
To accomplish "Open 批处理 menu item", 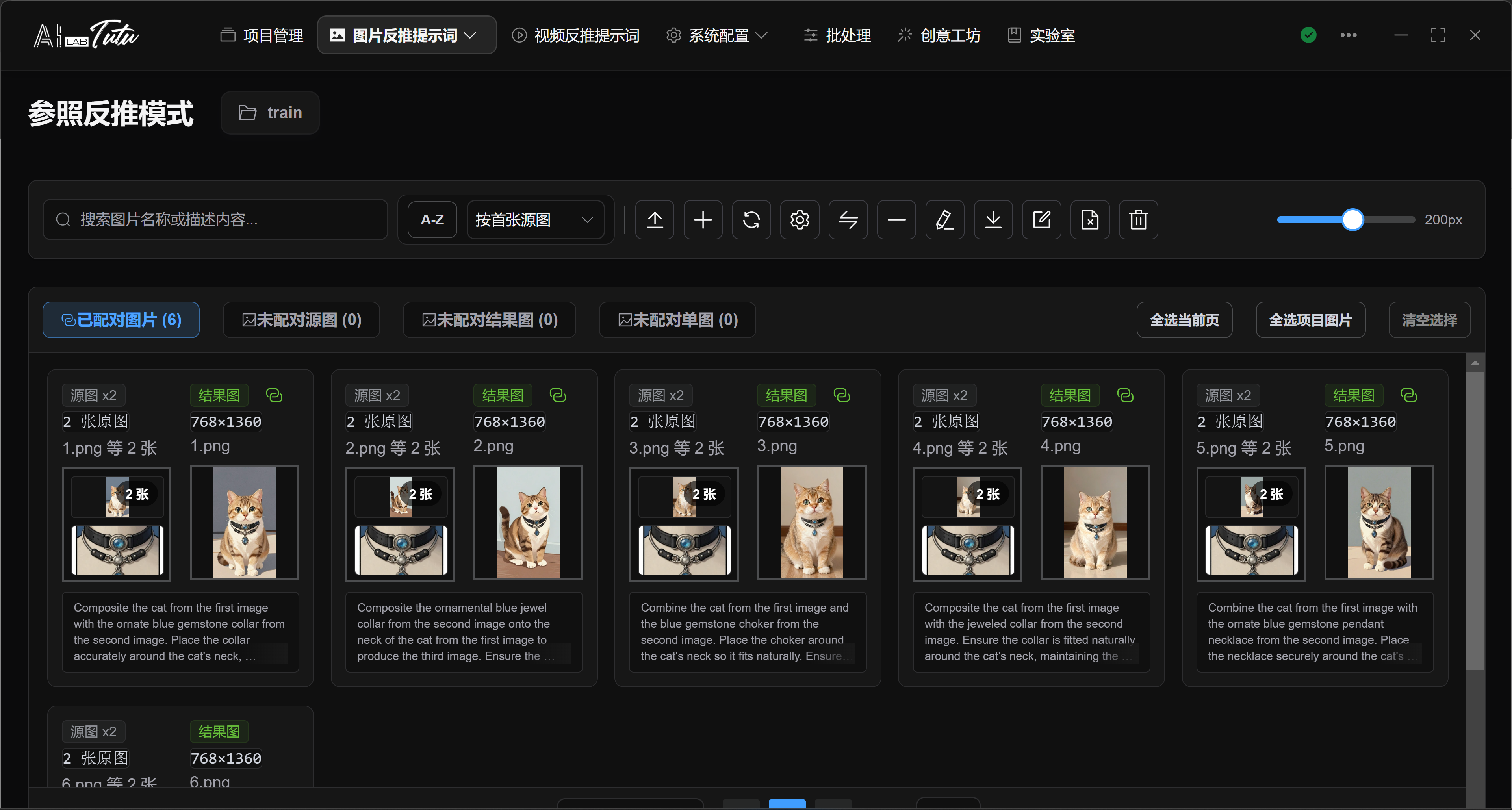I will click(x=838, y=35).
